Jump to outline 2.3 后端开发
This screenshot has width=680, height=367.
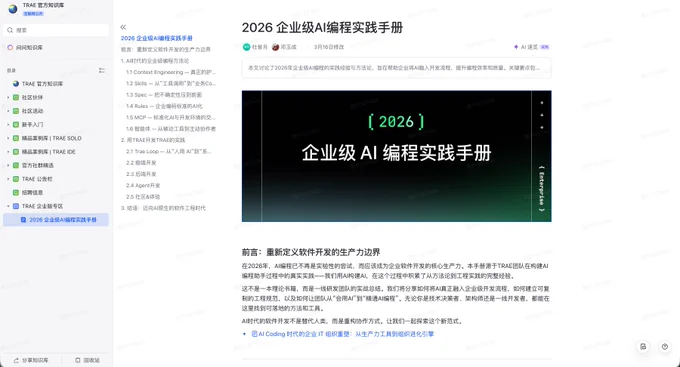point(141,174)
